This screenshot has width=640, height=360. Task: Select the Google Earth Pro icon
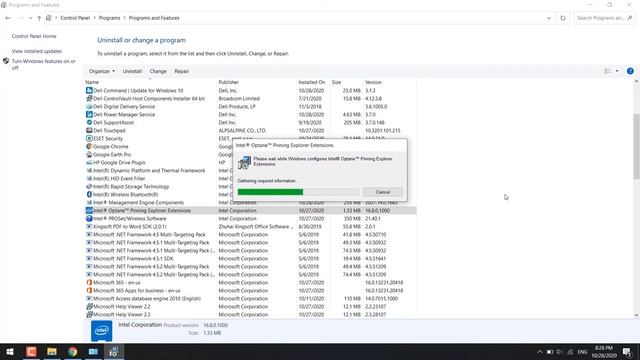tap(89, 154)
